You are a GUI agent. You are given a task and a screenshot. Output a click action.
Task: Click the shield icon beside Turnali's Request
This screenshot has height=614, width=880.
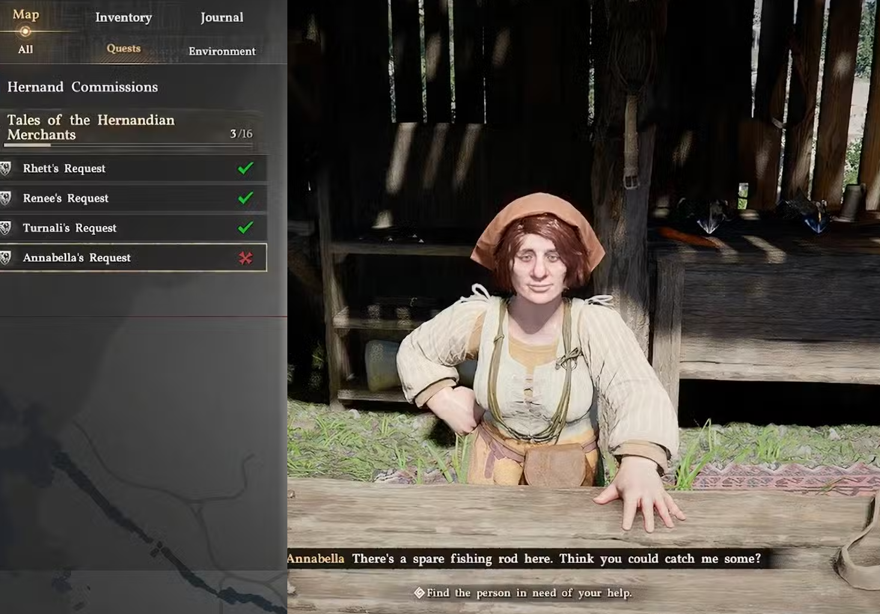tap(6, 228)
